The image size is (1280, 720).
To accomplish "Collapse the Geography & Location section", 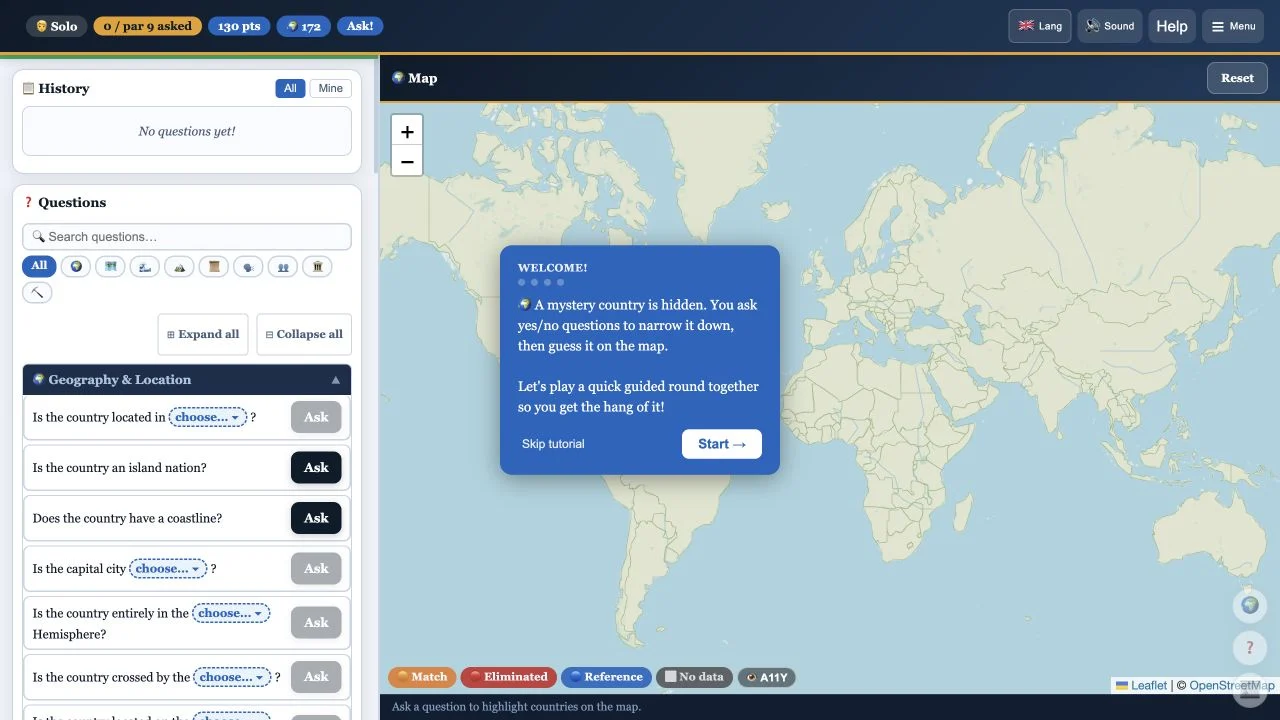I will [x=187, y=380].
